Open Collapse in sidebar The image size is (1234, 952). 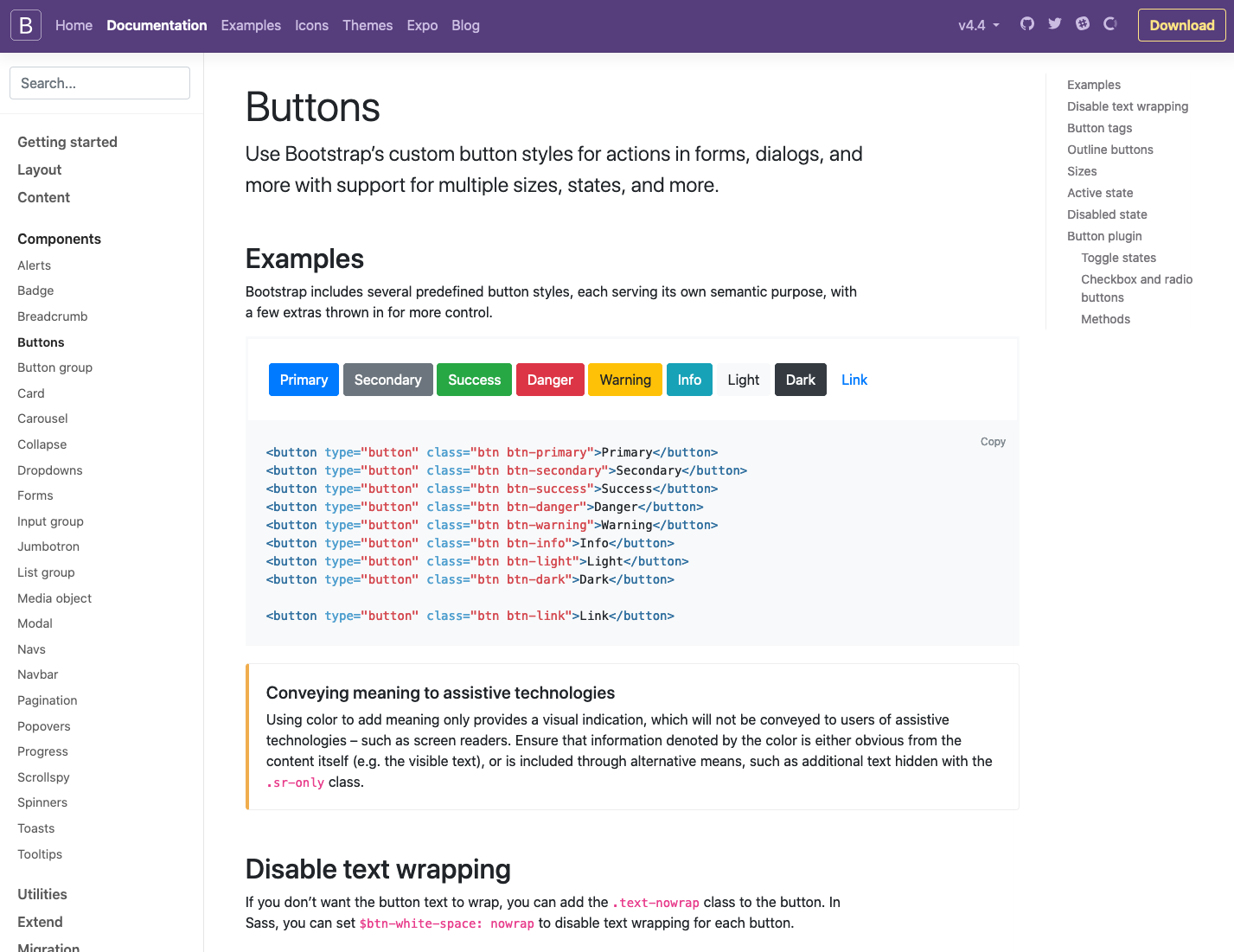pos(42,444)
